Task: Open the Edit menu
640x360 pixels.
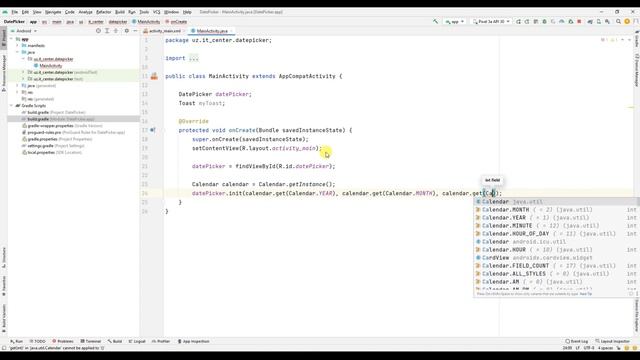Action: 25,12
